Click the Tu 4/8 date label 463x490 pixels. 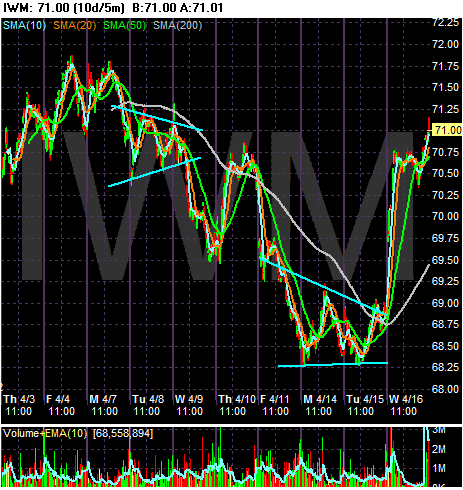click(148, 399)
